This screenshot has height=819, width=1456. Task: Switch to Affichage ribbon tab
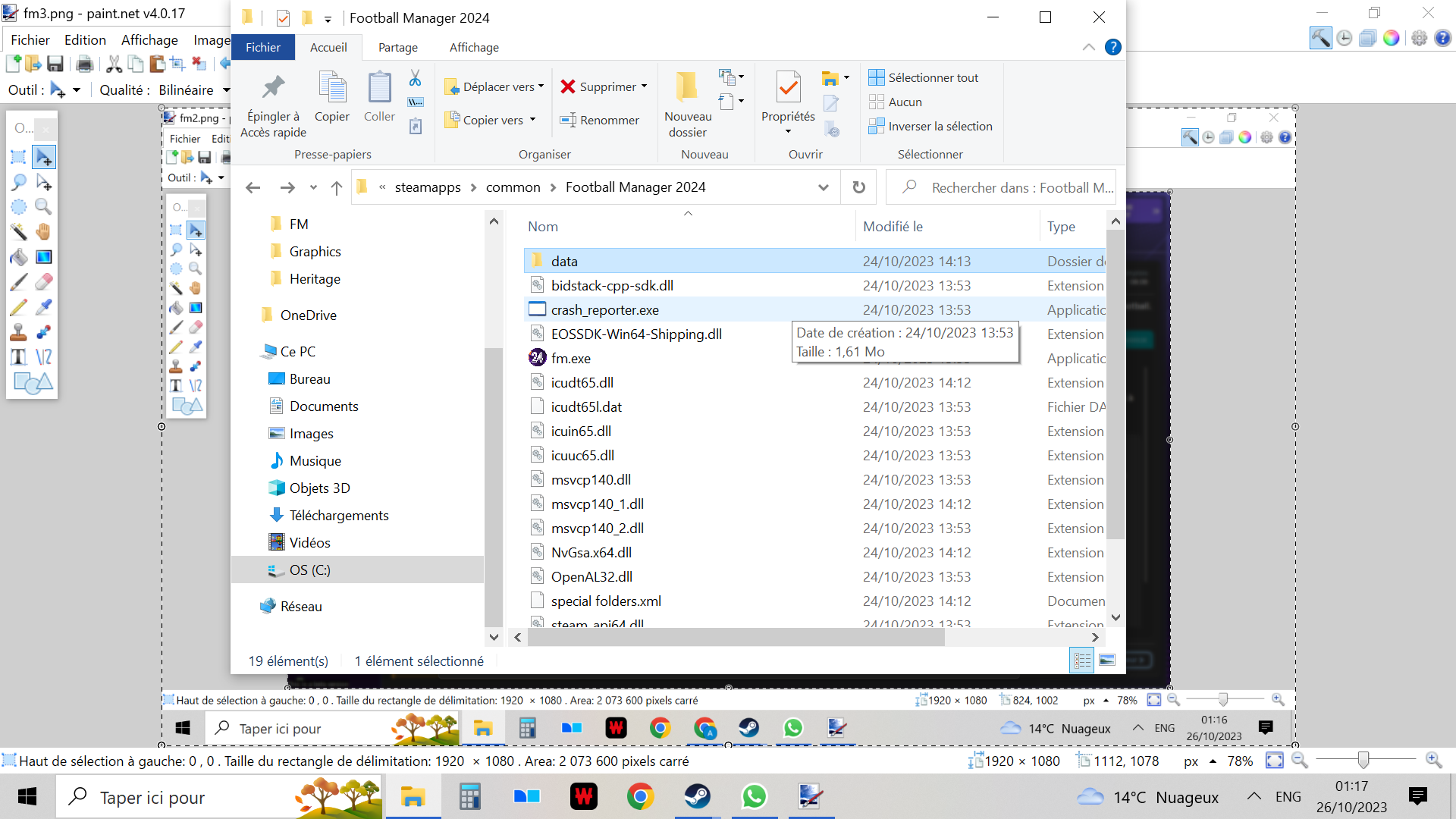click(474, 47)
